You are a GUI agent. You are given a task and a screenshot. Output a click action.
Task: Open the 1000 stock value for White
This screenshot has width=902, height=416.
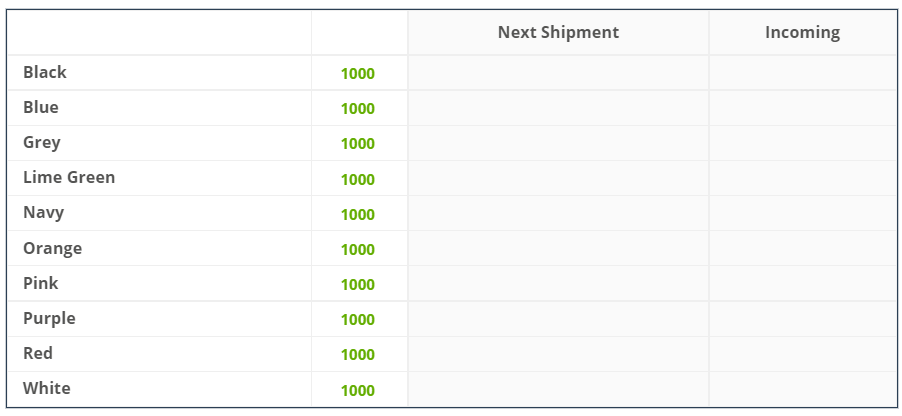coord(358,390)
